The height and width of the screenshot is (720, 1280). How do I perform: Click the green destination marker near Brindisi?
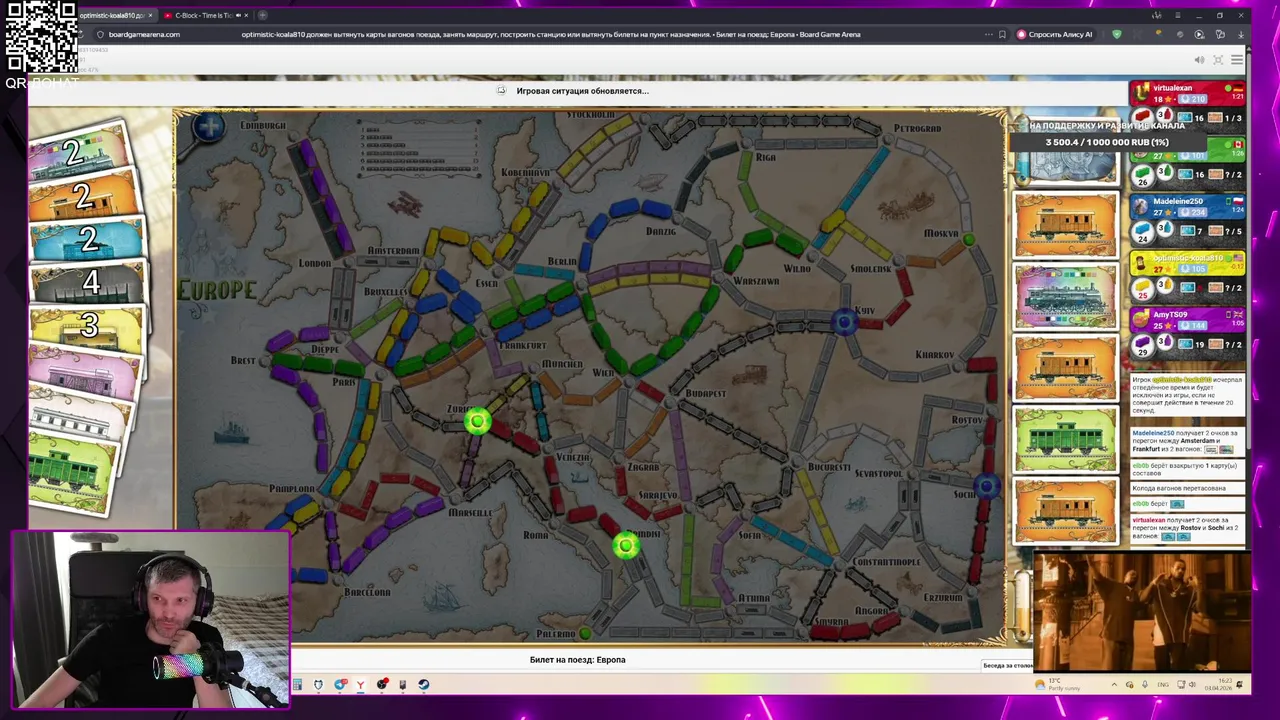[626, 545]
